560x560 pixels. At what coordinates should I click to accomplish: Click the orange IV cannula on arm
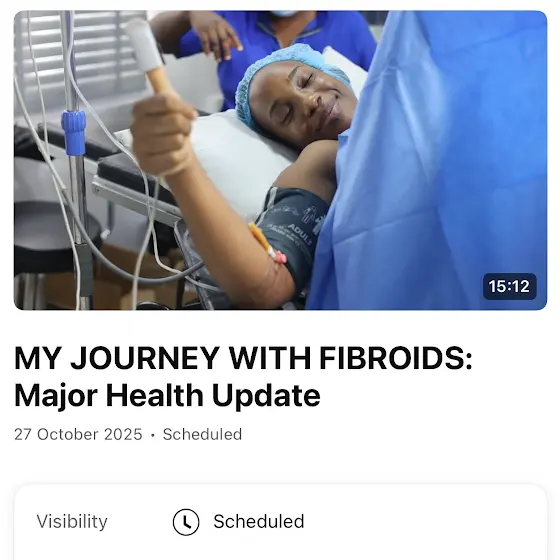coord(266,243)
